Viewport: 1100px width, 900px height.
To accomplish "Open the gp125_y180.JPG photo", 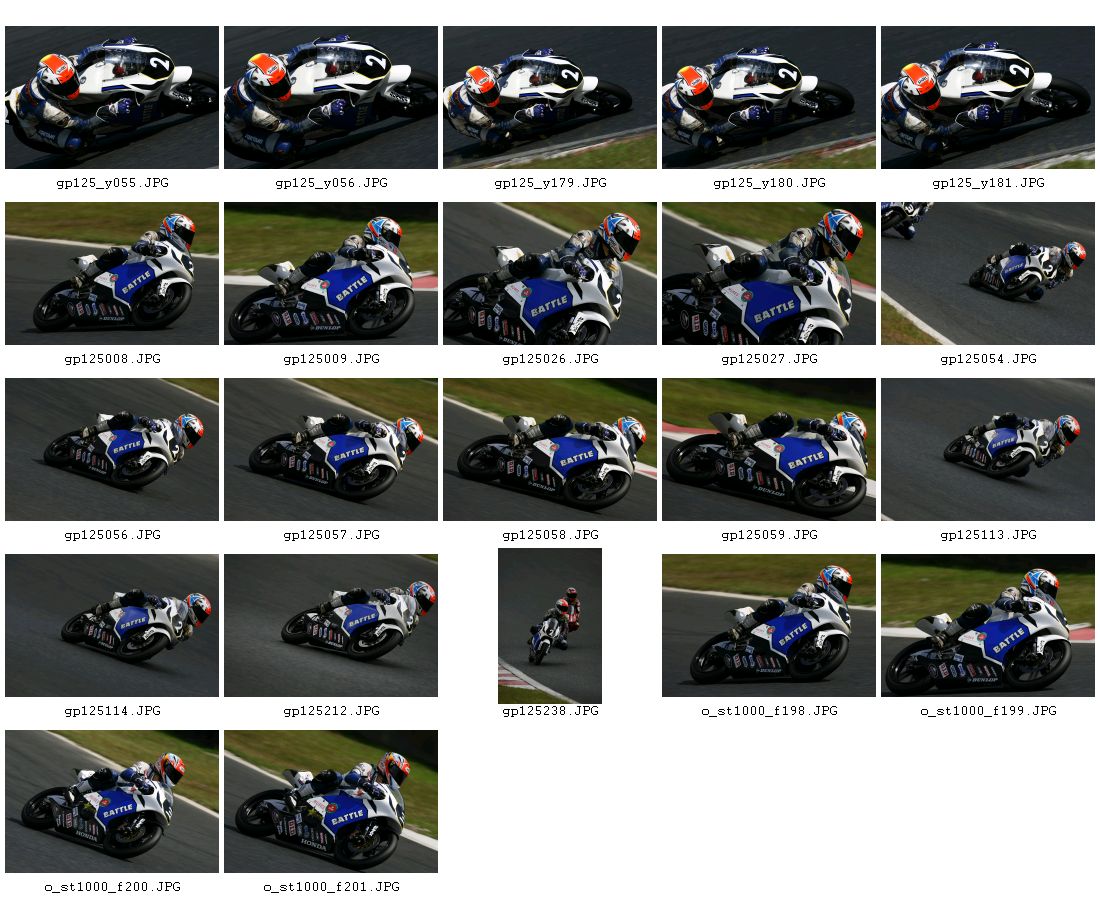I will pos(768,98).
